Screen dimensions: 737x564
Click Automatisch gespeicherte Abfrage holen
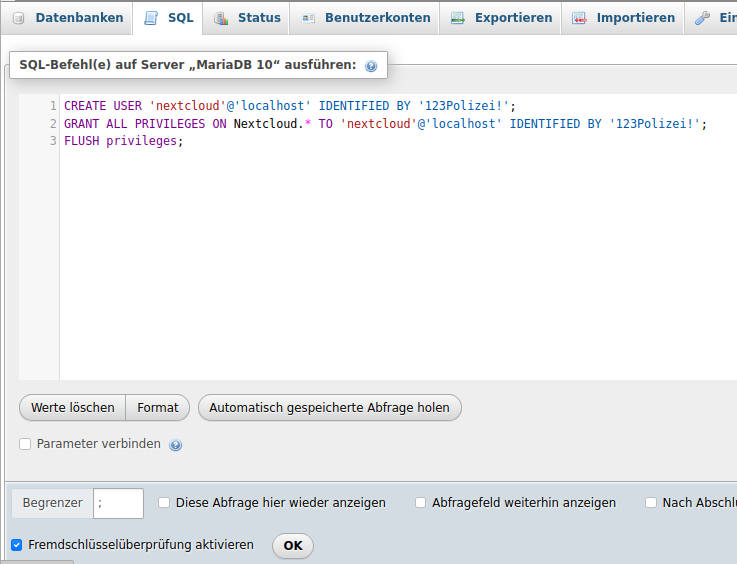tap(329, 407)
